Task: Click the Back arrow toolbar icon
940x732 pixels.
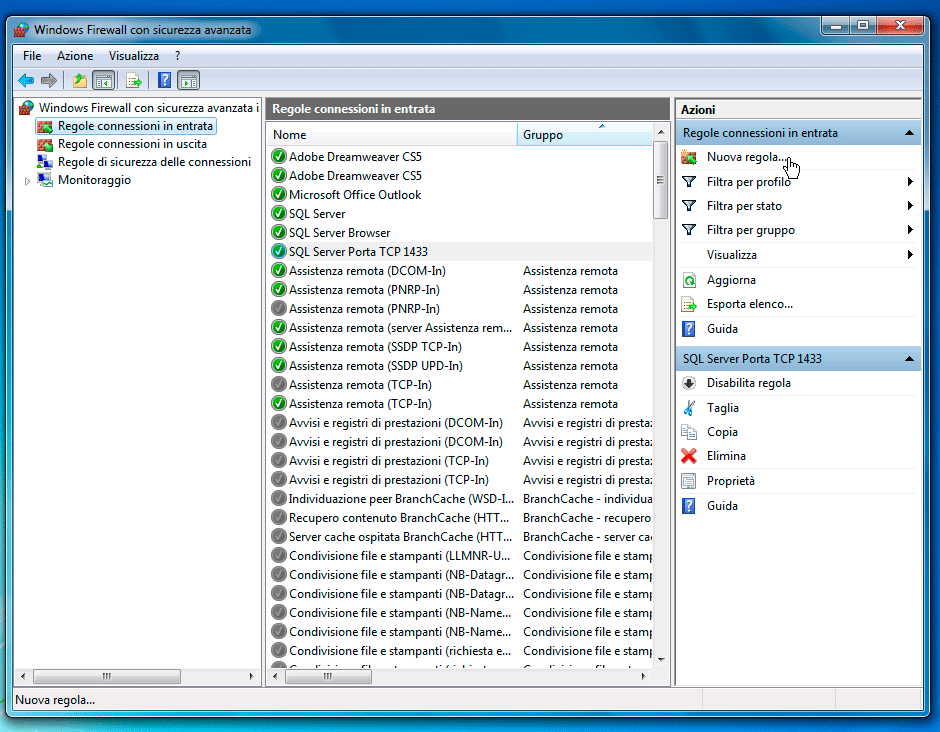Action: pos(26,80)
